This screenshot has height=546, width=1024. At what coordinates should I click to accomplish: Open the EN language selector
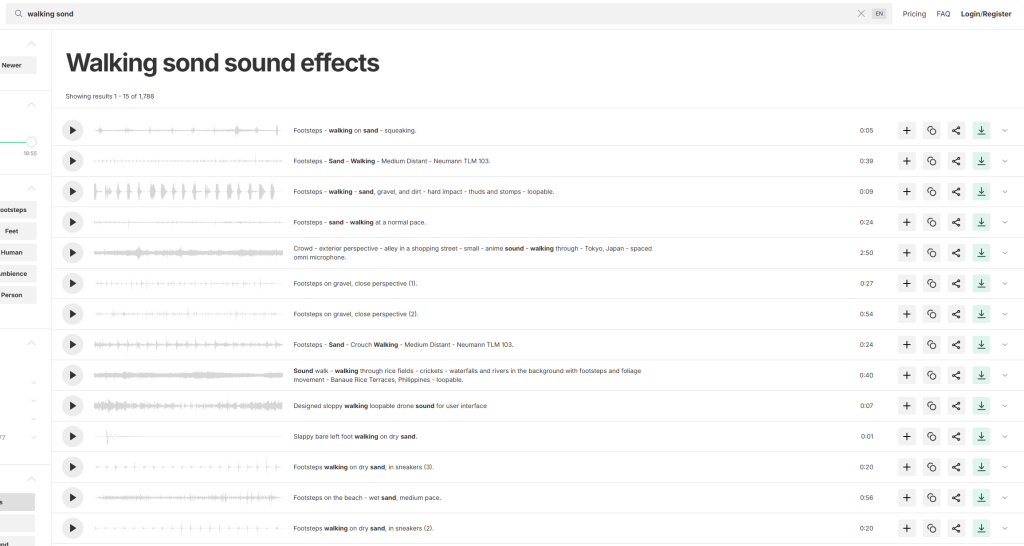point(879,14)
